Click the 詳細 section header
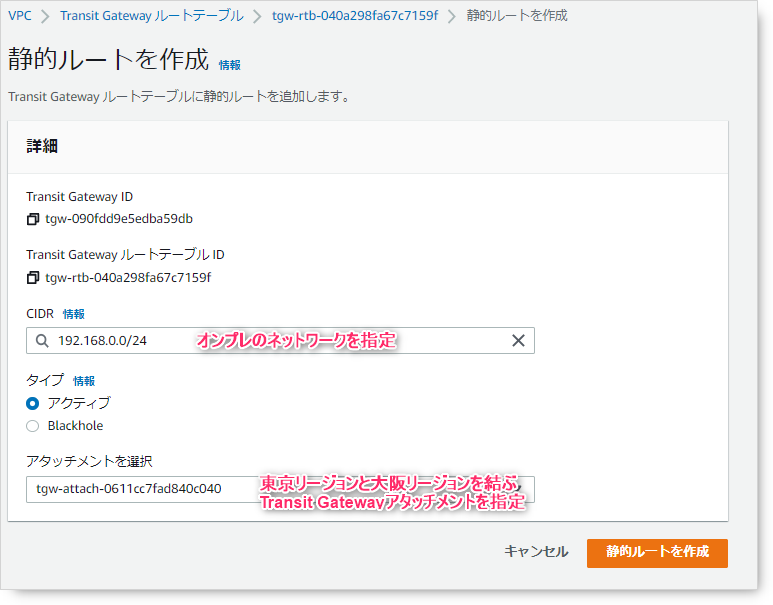The width and height of the screenshot is (773, 605). coord(42,146)
